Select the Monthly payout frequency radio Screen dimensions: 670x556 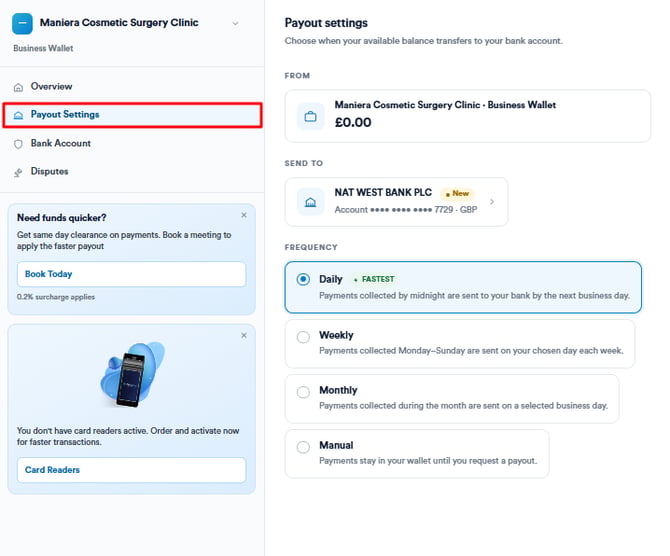[303, 392]
